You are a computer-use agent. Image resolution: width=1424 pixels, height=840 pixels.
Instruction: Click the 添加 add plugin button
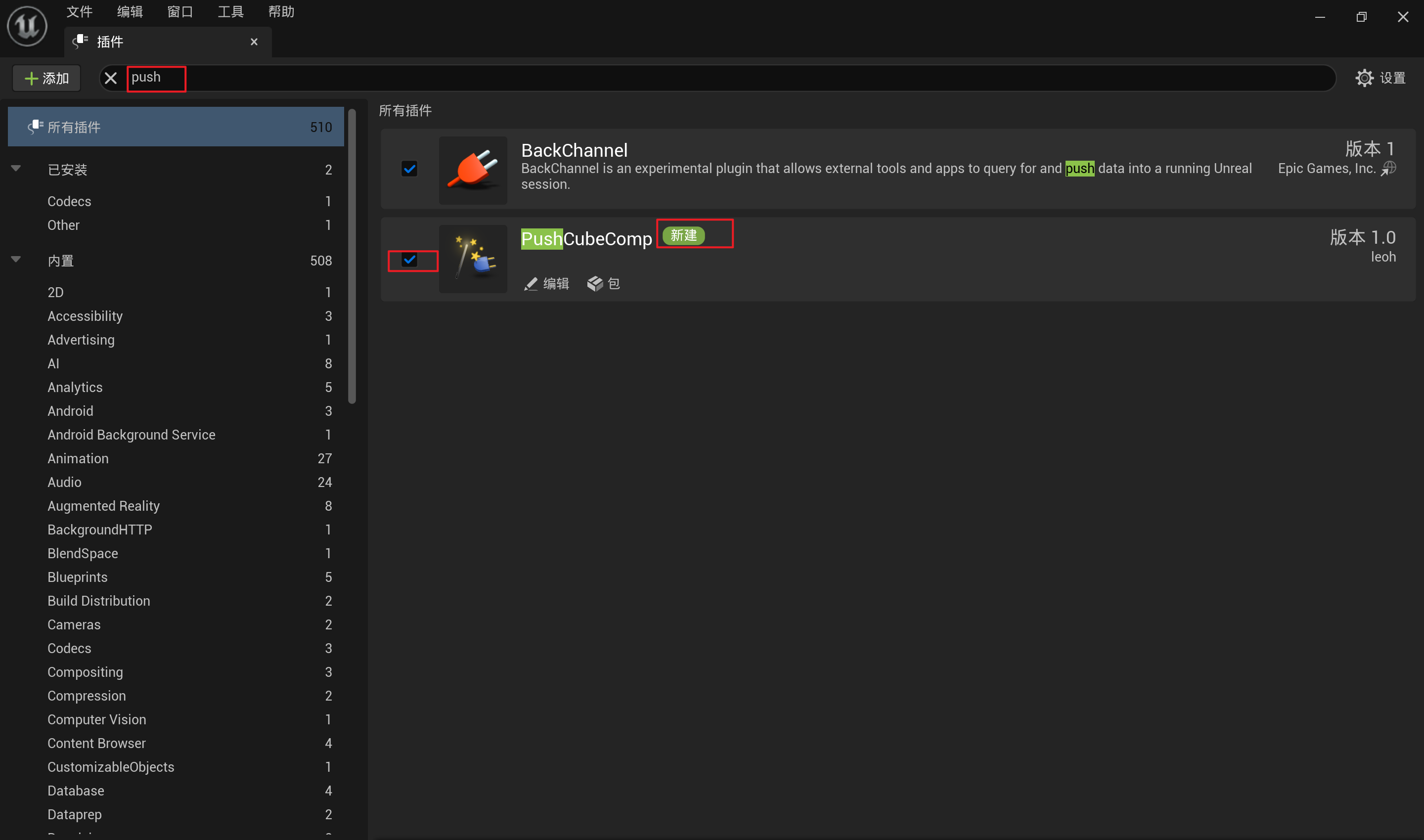pos(47,78)
